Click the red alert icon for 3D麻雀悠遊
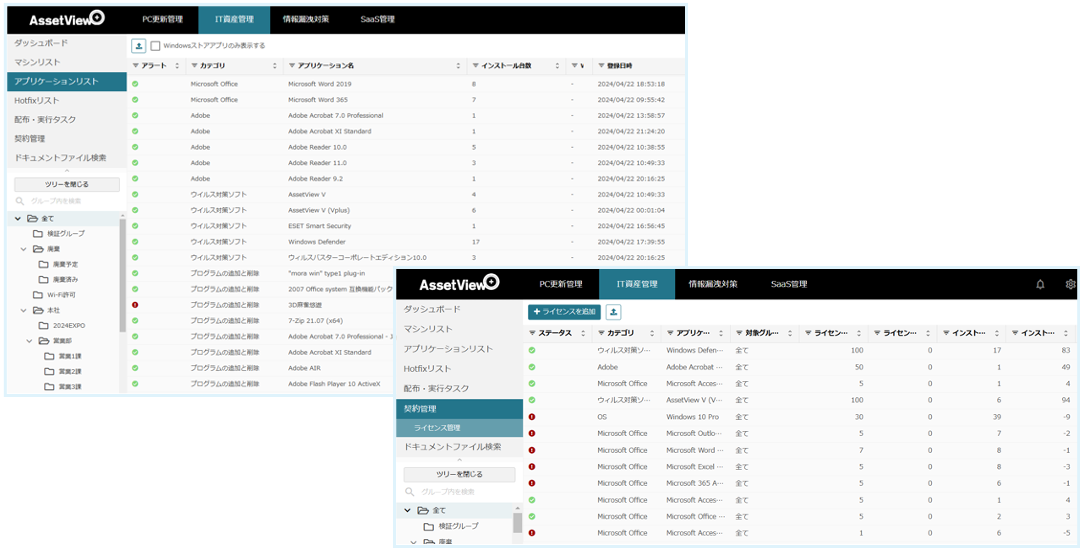This screenshot has height=554, width=1080. (135, 304)
